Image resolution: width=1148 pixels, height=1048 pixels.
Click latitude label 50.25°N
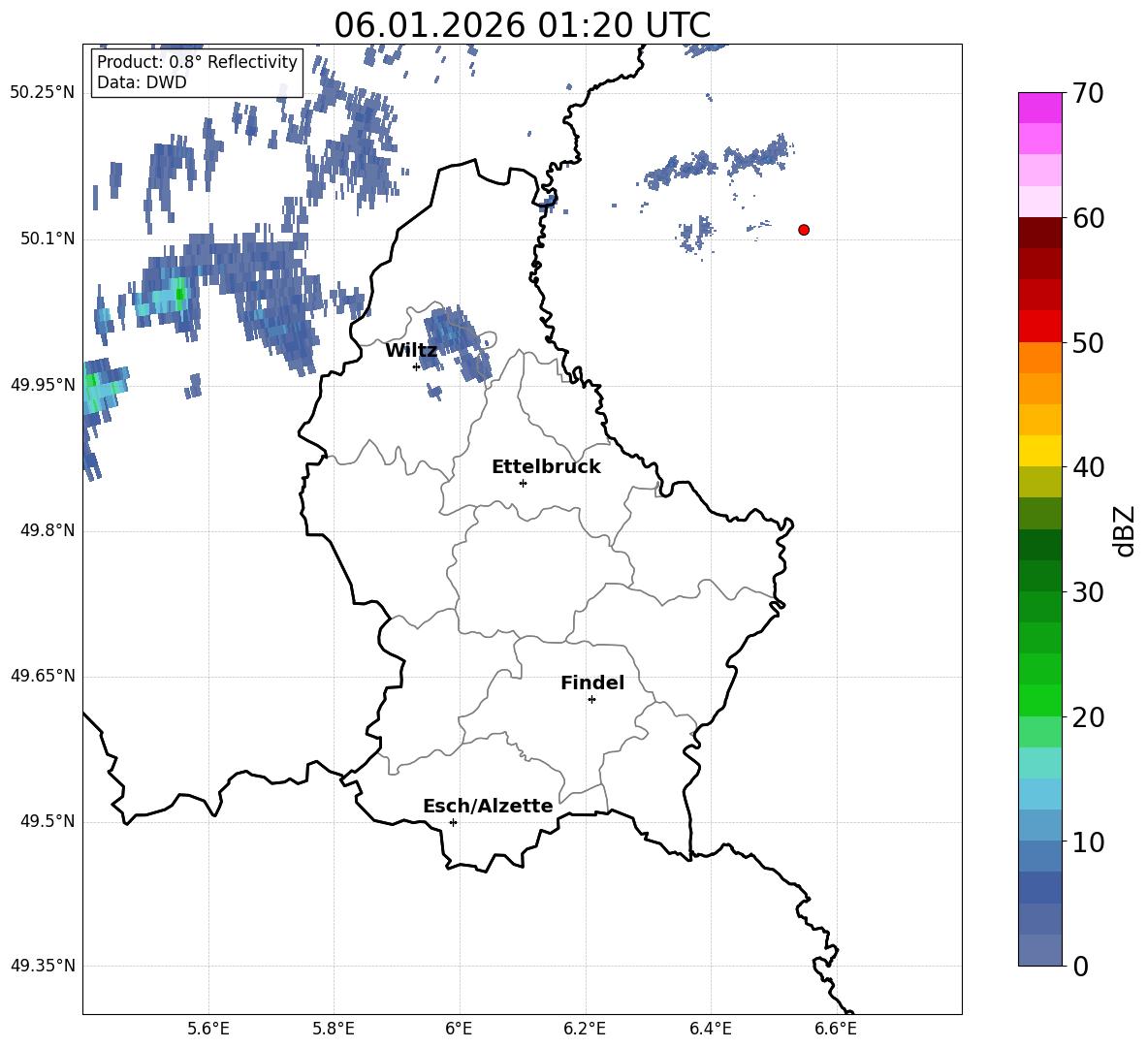pyautogui.click(x=43, y=92)
